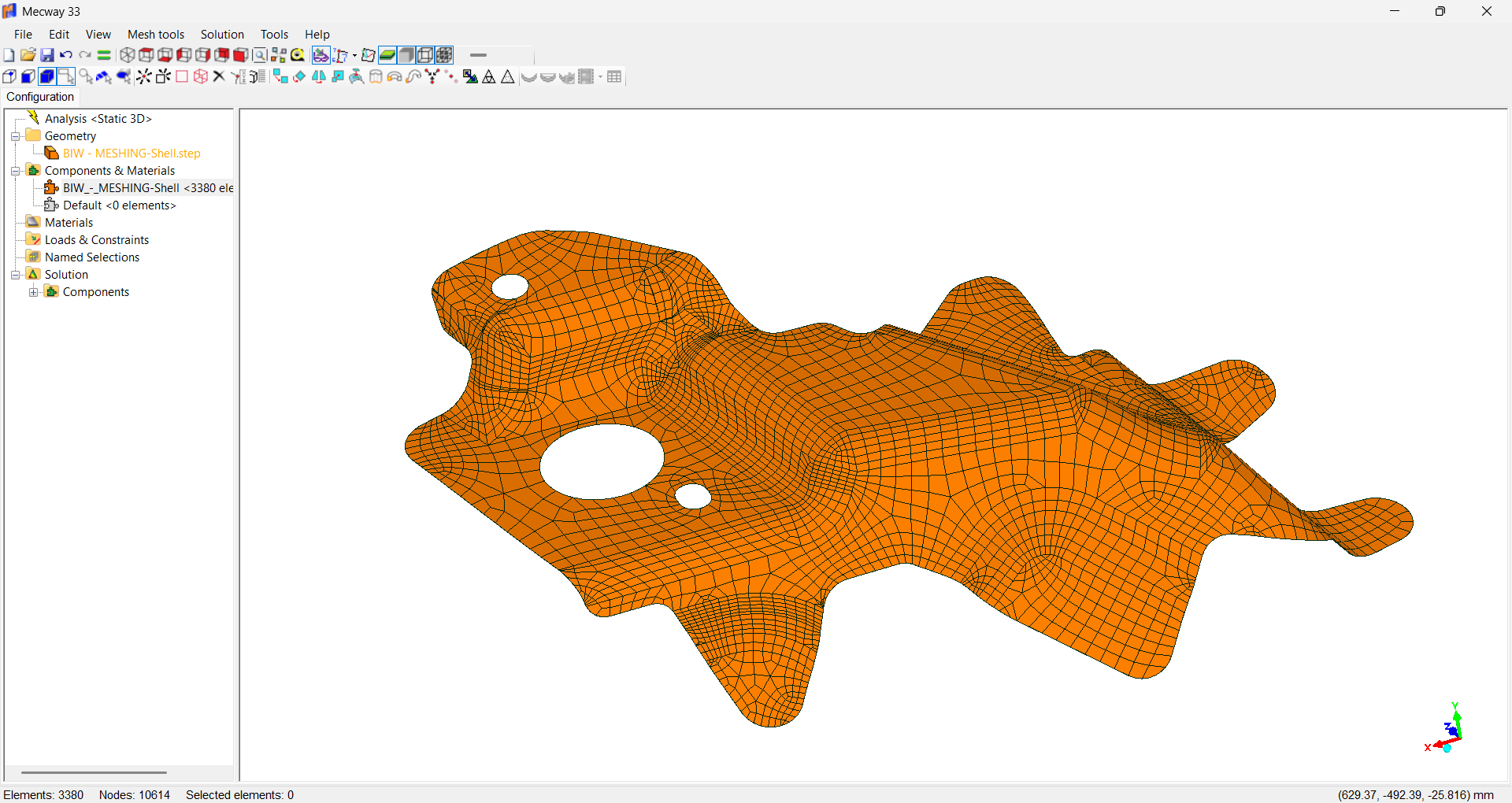Open the Mesh tools menu
Image resolution: width=1512 pixels, height=803 pixels.
(x=155, y=35)
